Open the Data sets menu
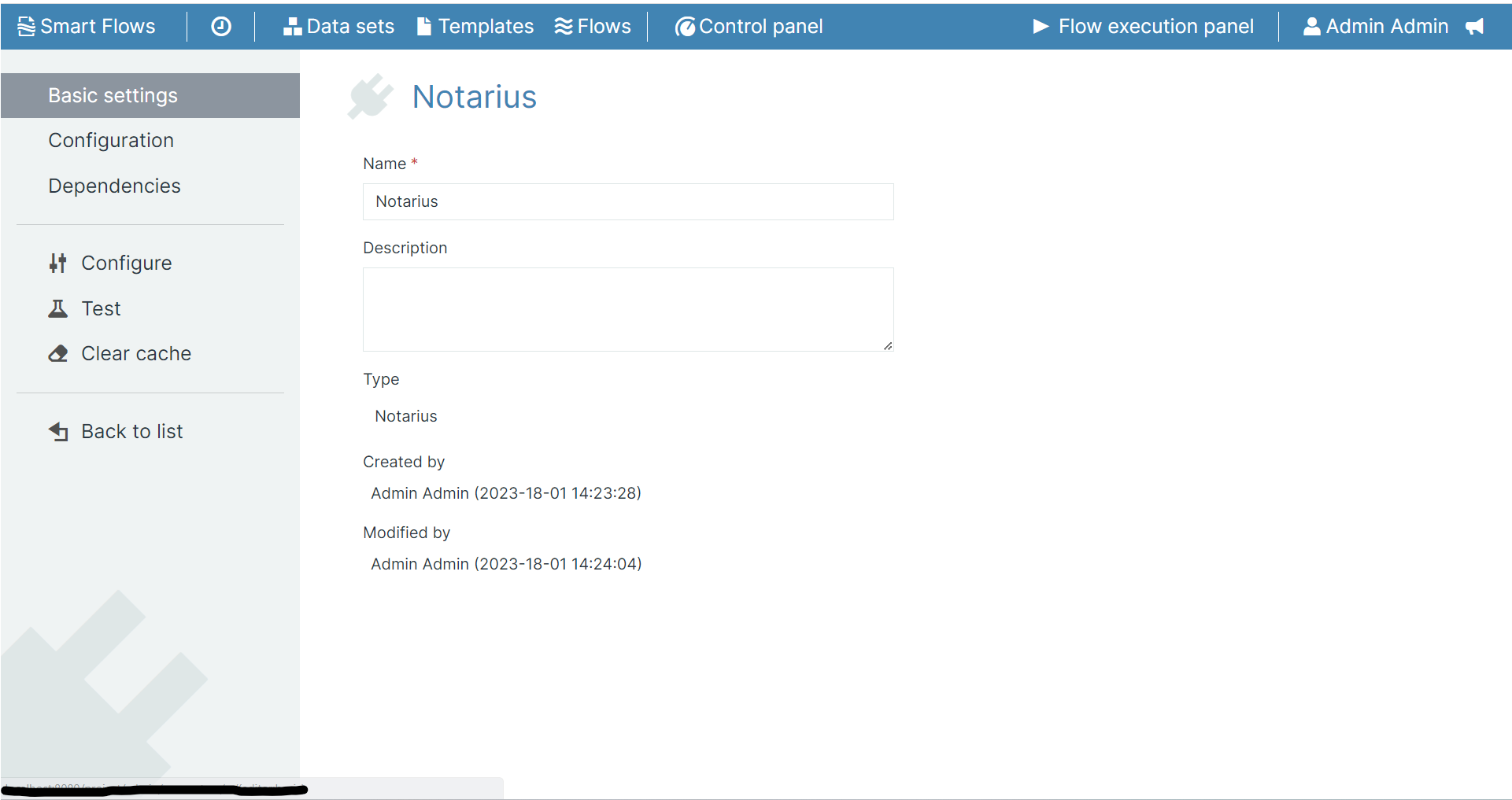Viewport: 1512px width, 800px height. click(x=338, y=27)
